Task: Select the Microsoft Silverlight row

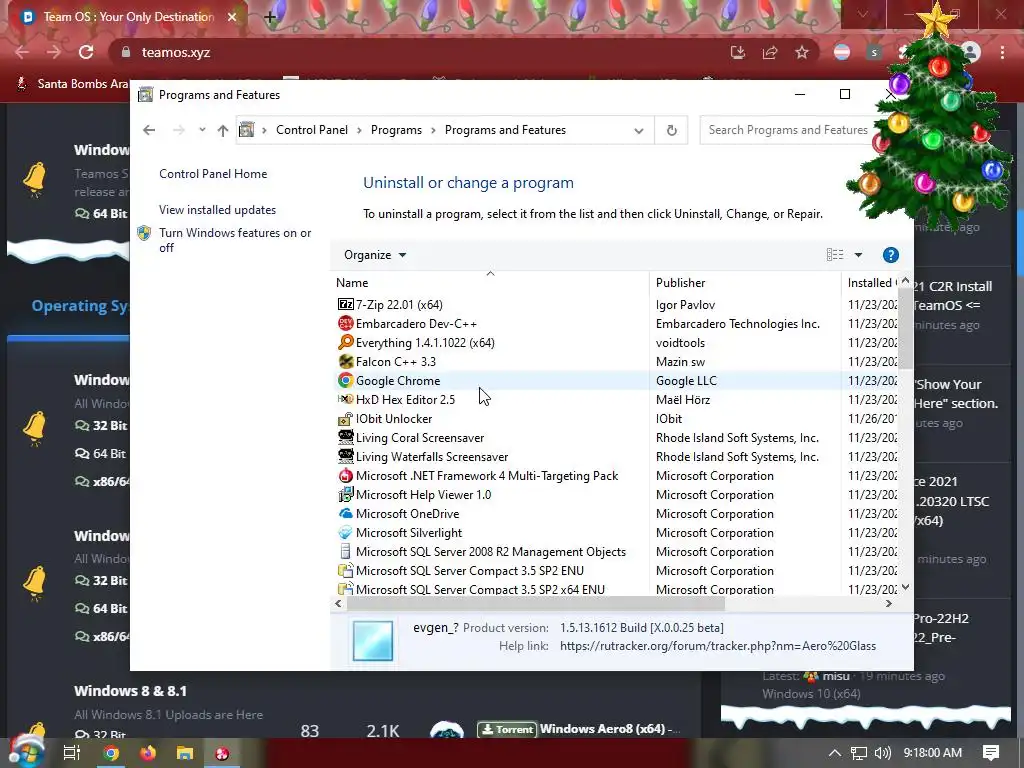Action: 614,532
